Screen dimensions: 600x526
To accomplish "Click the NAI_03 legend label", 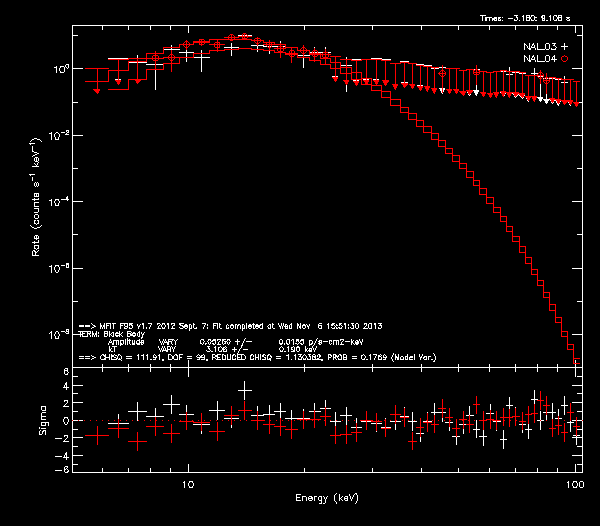I will [539, 47].
